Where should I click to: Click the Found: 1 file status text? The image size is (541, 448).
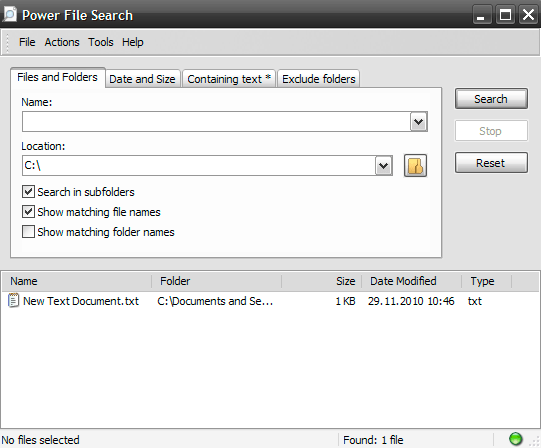(373, 440)
